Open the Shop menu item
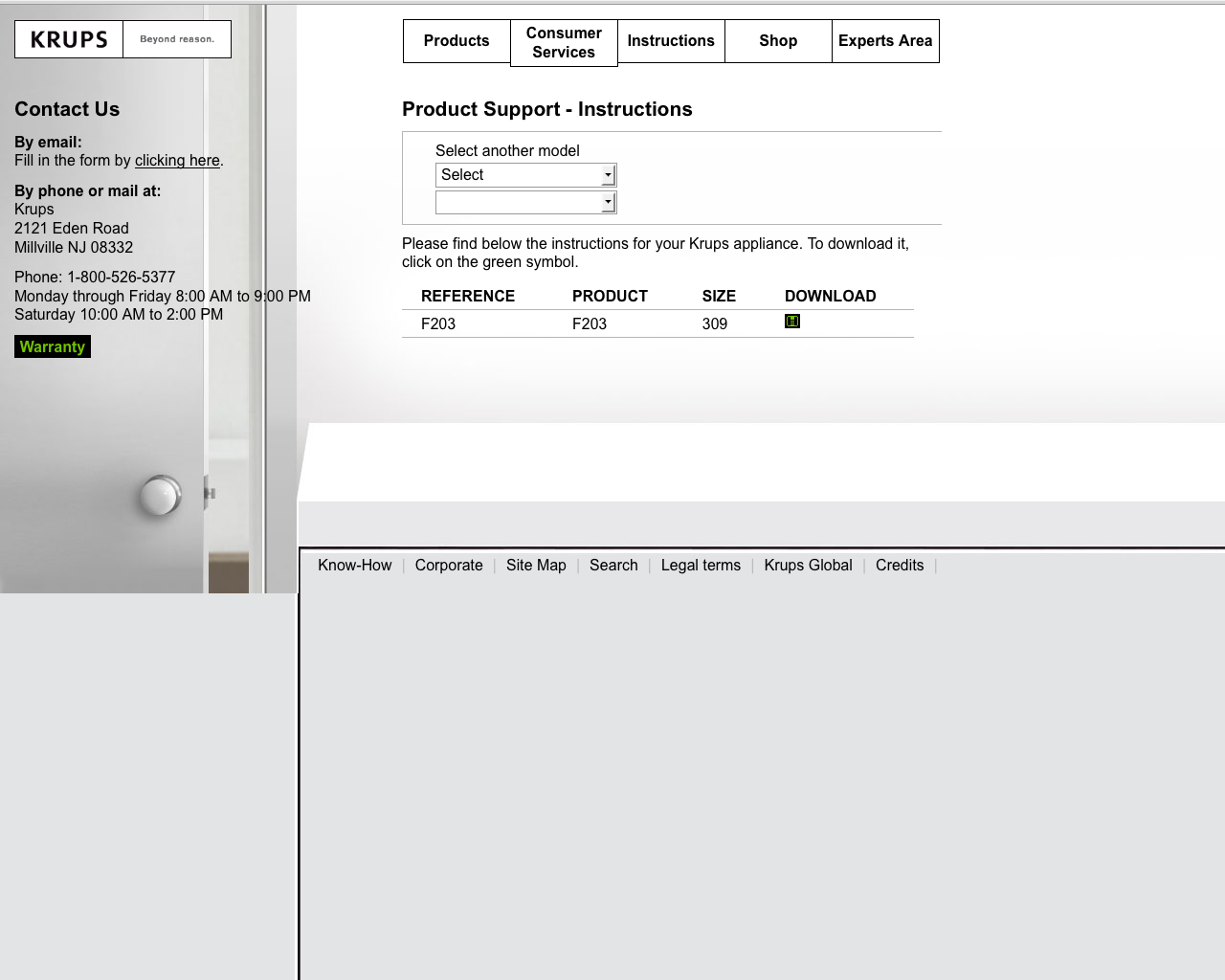Screen dimensions: 1225x980 (778, 41)
